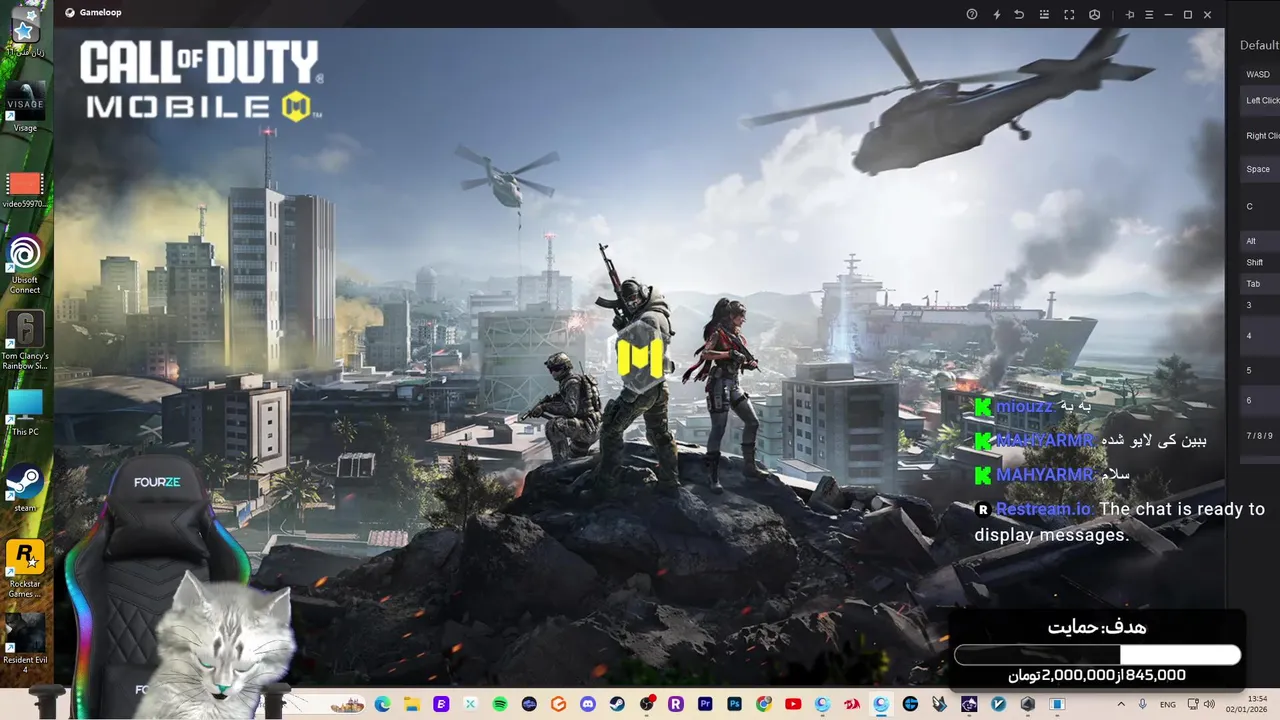Open the key mapping grid icon
Screen dimensions: 1280x720
(x=1044, y=14)
